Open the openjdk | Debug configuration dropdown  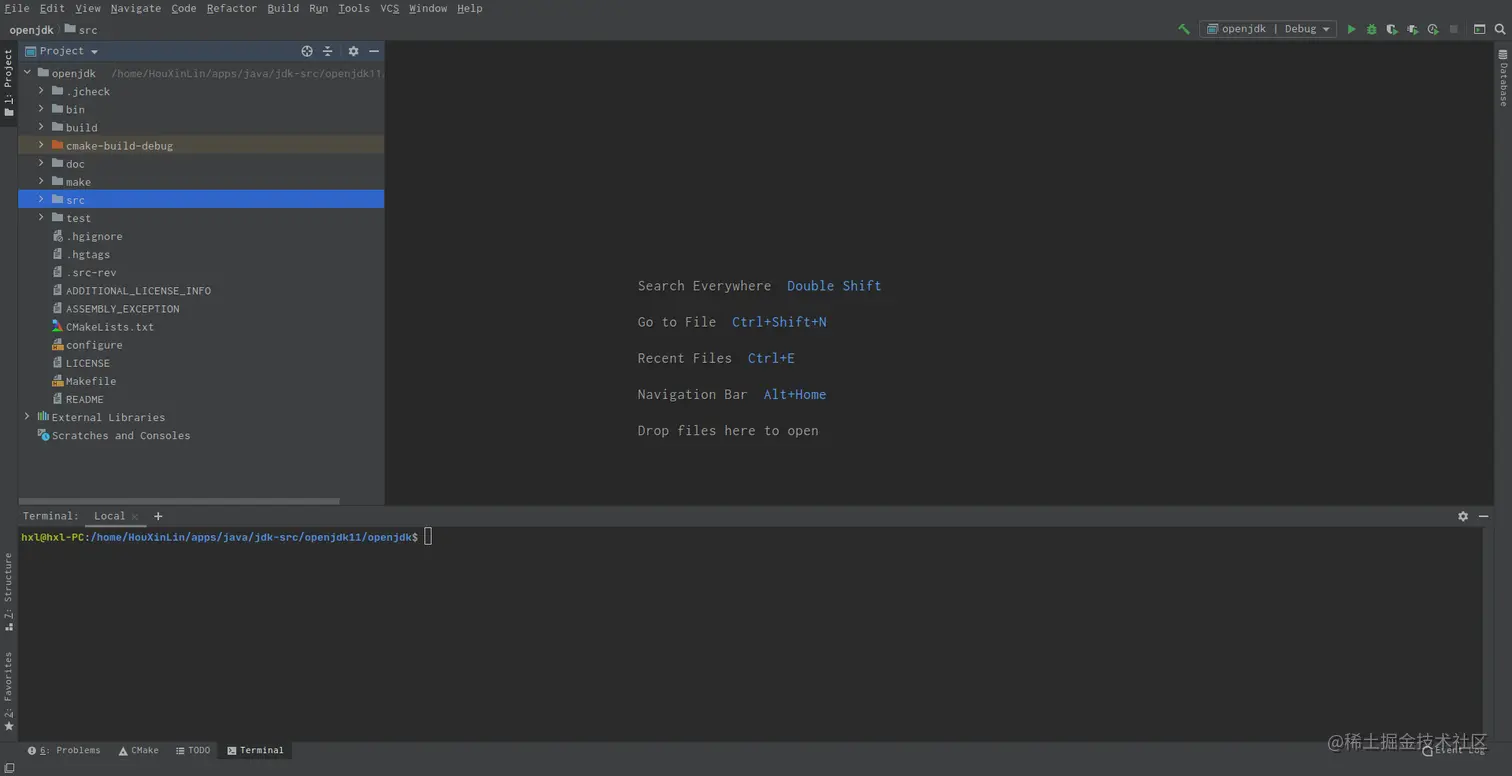pos(1269,29)
